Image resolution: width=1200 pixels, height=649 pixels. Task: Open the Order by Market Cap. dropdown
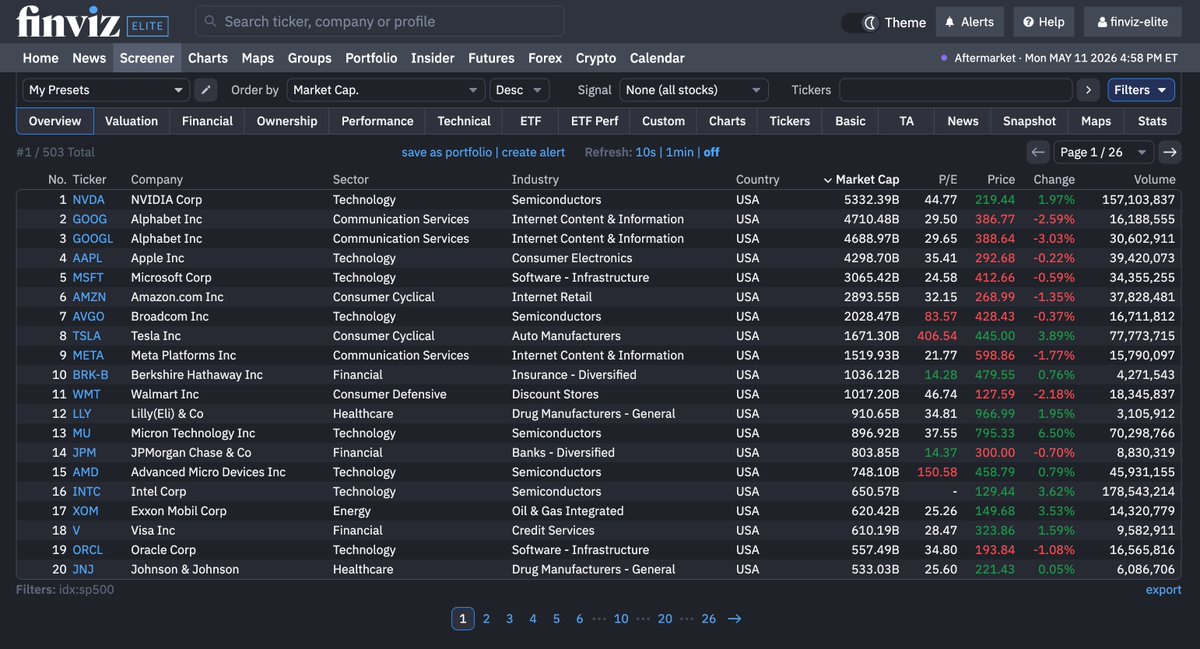[x=385, y=90]
